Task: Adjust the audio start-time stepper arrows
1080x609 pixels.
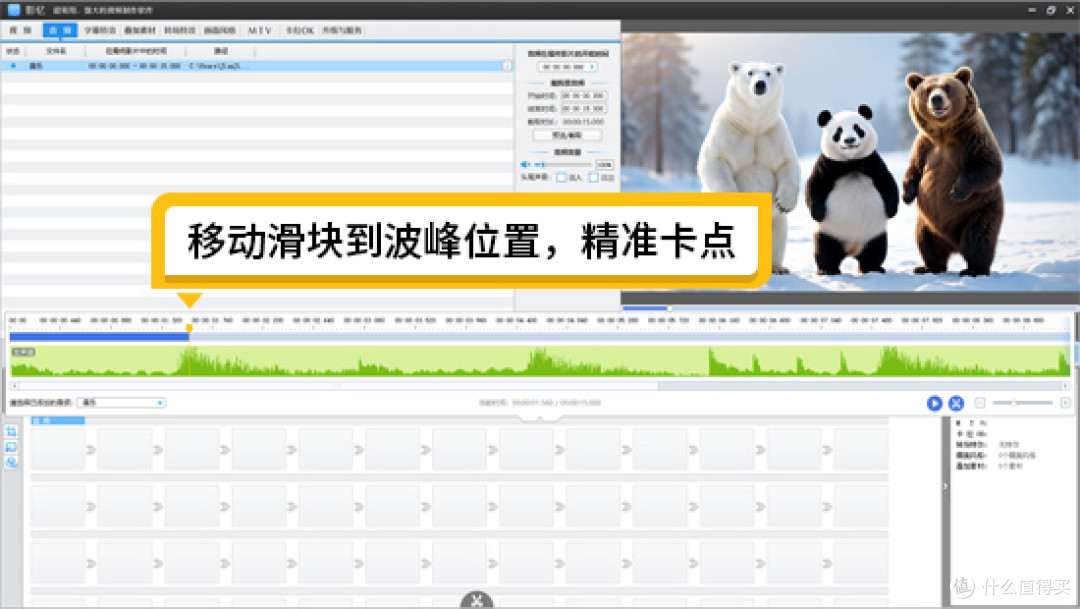Action: pos(592,68)
